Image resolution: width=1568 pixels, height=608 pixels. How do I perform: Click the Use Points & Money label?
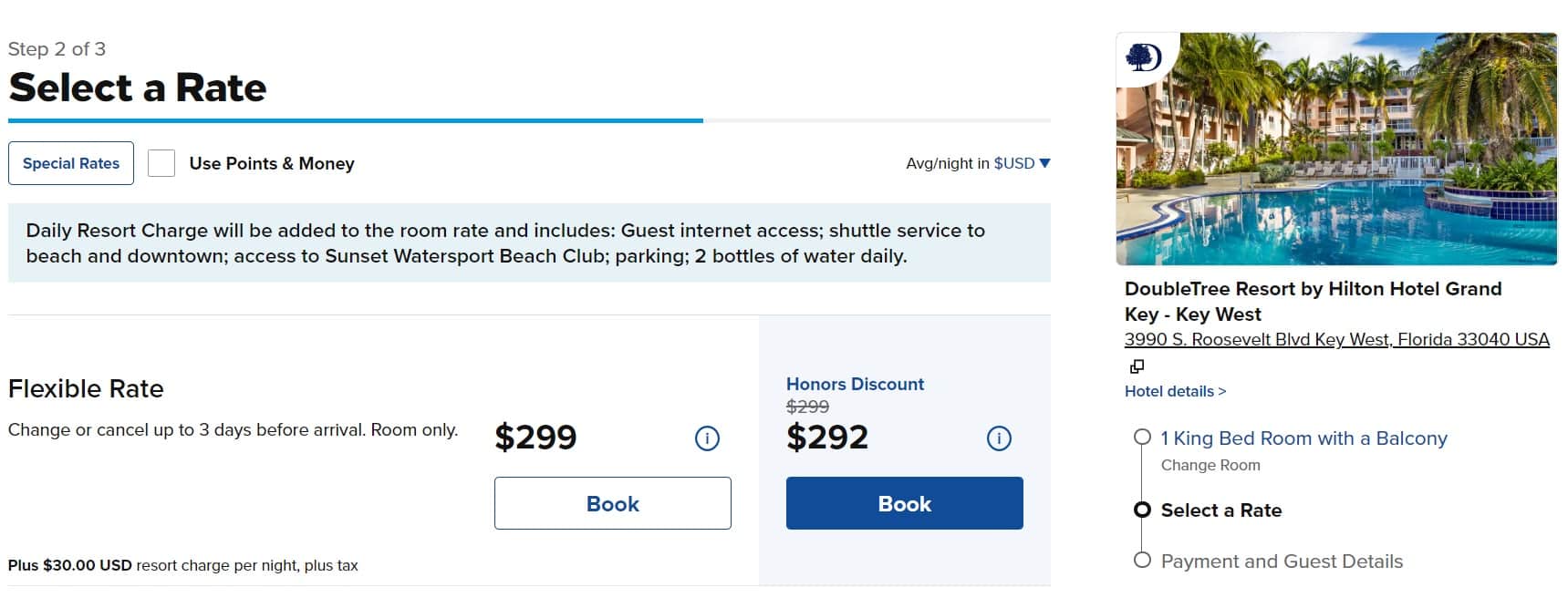coord(271,163)
